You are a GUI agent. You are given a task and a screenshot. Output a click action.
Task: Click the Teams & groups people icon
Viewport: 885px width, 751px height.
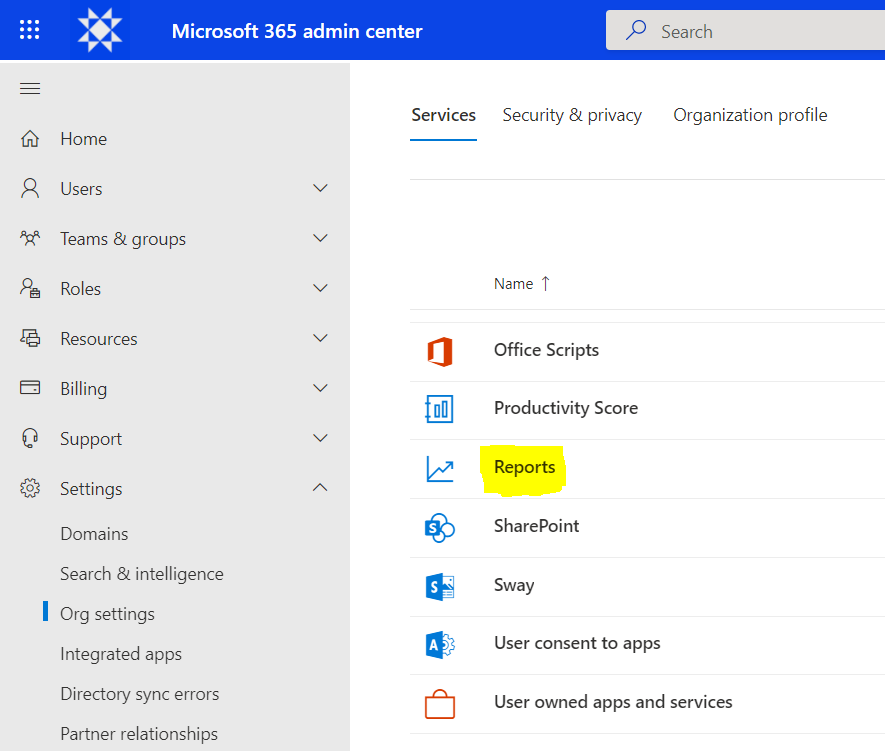(30, 239)
